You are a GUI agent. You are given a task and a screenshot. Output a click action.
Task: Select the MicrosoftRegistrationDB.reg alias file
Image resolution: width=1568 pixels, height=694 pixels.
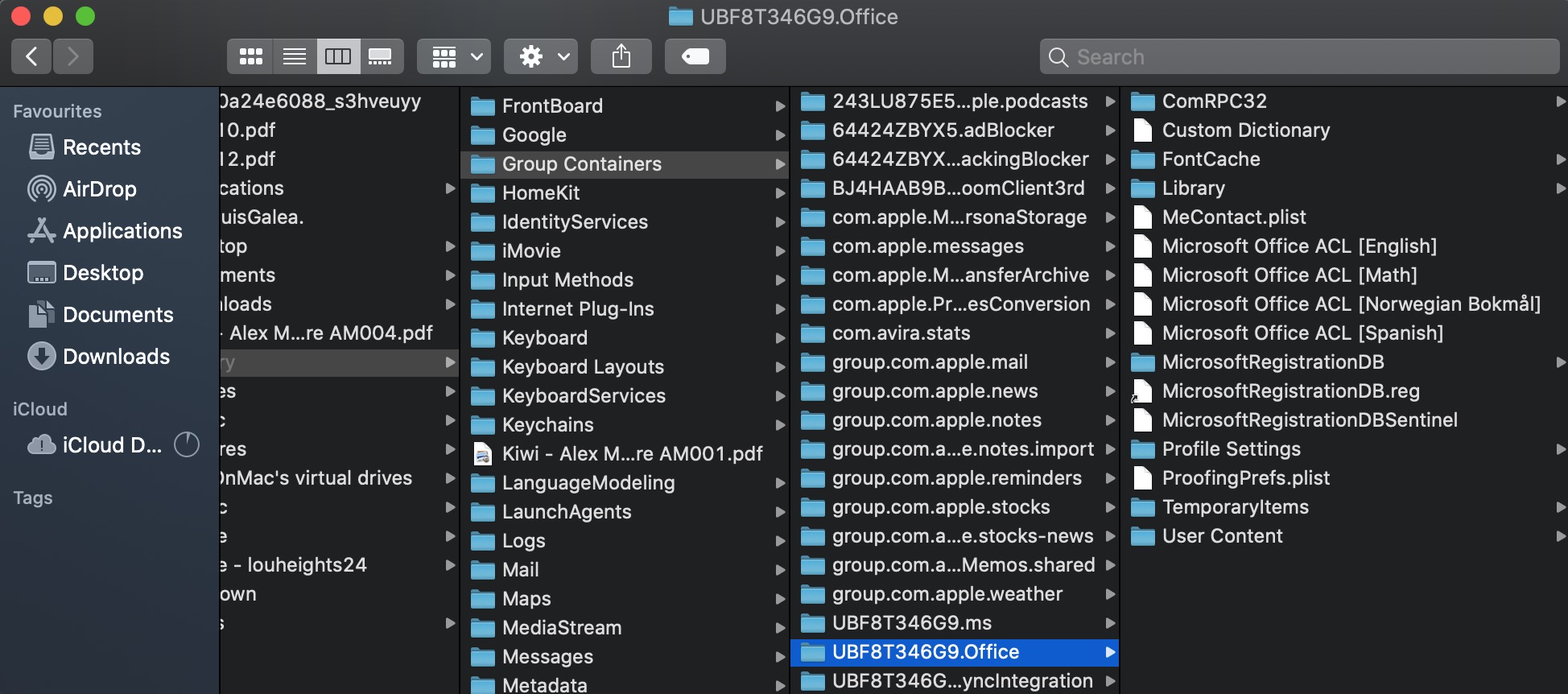point(1344,390)
